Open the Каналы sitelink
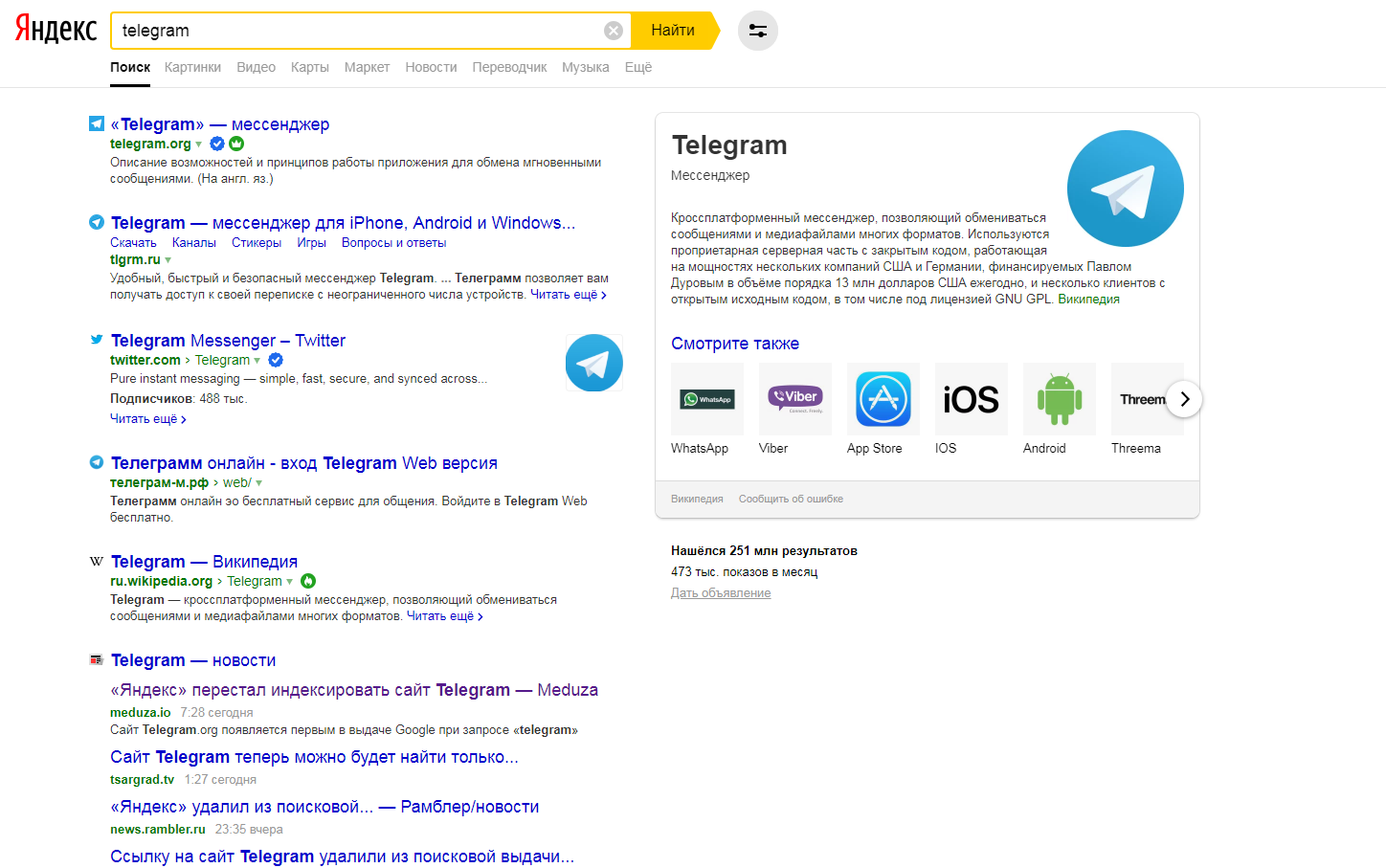This screenshot has width=1386, height=868. tap(194, 243)
